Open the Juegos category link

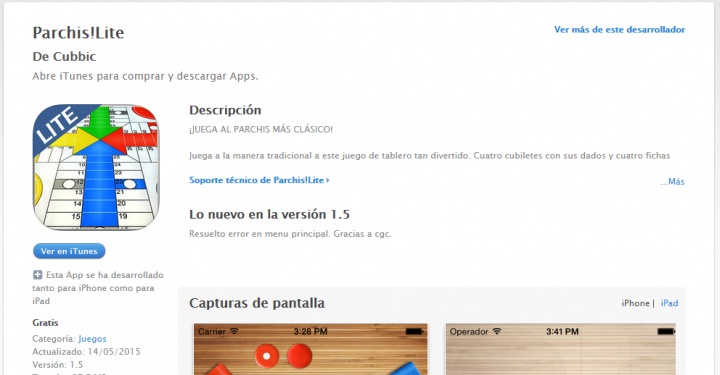click(x=92, y=339)
